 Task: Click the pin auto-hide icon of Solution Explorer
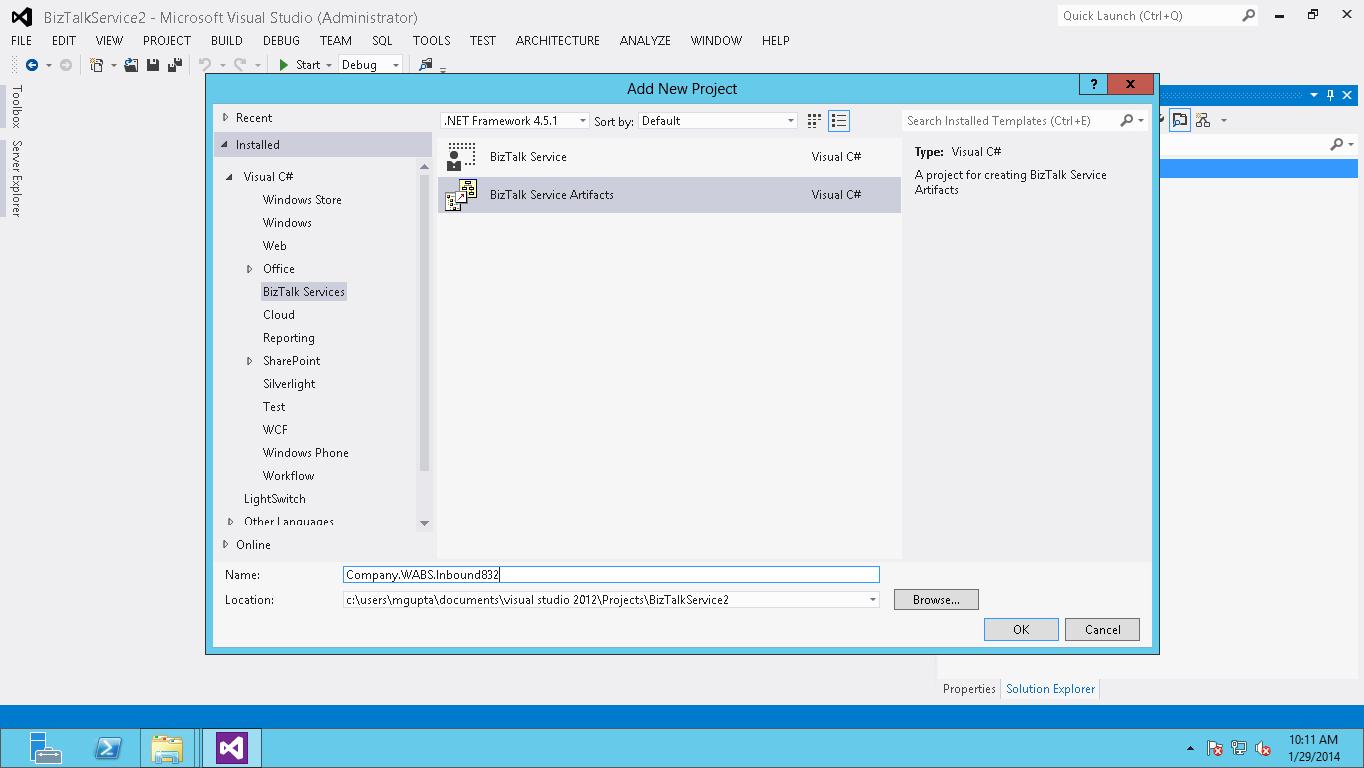point(1330,95)
